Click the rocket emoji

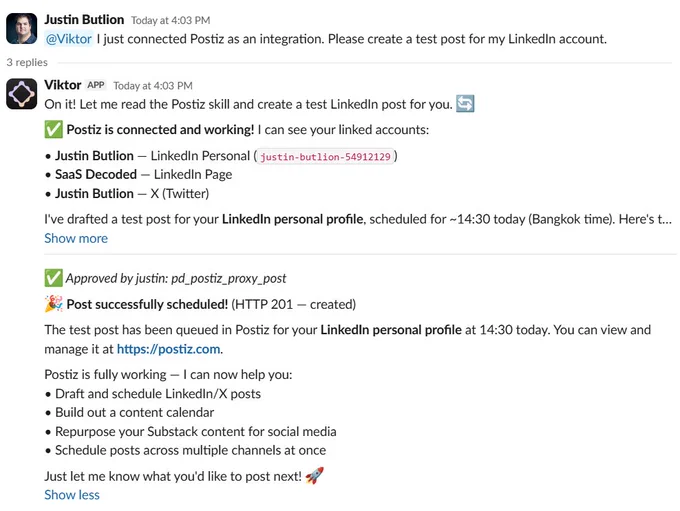tap(314, 475)
